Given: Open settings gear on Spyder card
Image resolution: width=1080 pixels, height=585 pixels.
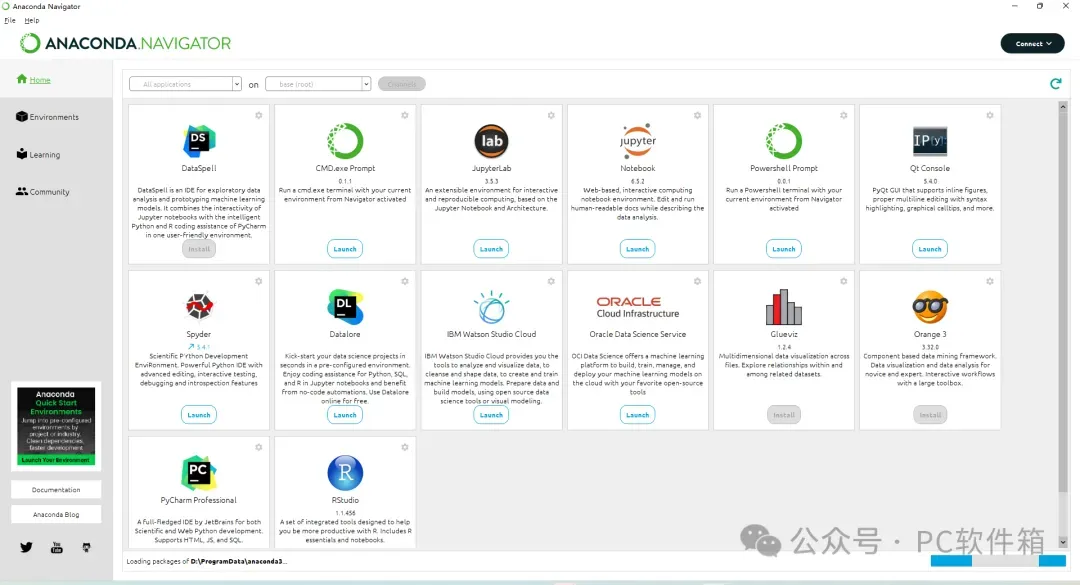Looking at the screenshot, I should (x=259, y=281).
